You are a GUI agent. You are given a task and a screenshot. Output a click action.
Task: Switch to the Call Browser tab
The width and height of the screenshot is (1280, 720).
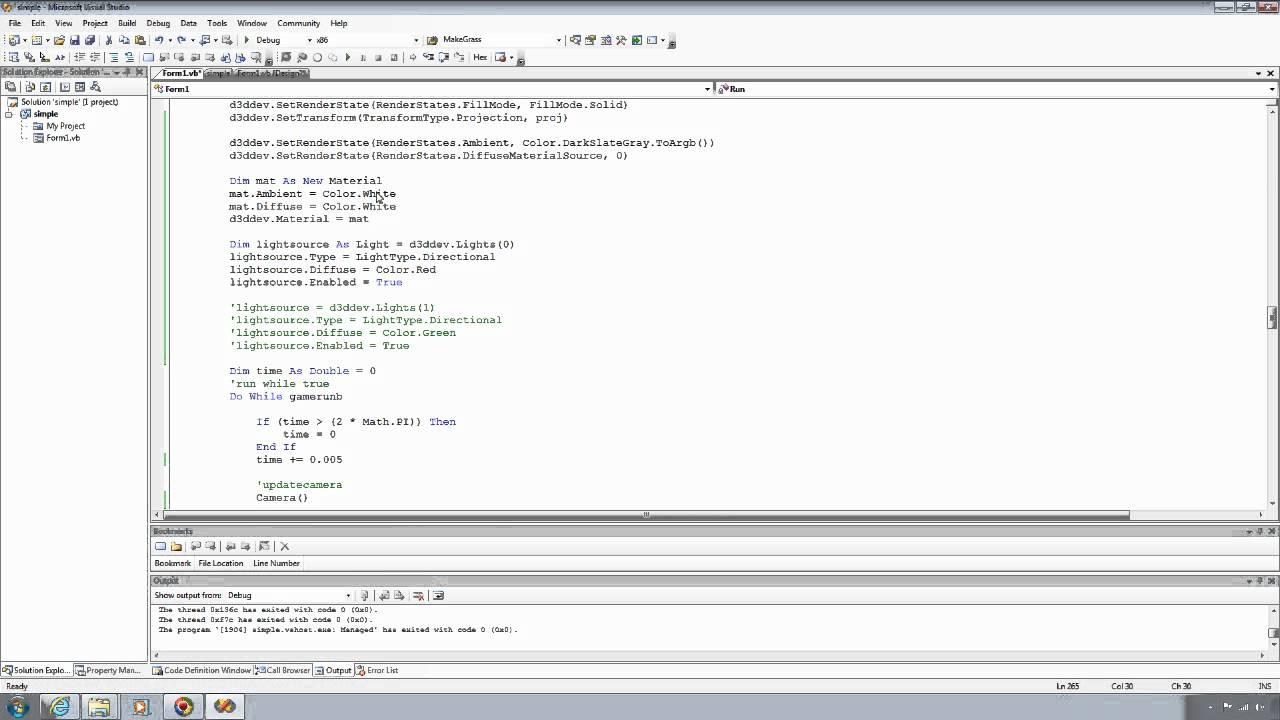[x=282, y=670]
